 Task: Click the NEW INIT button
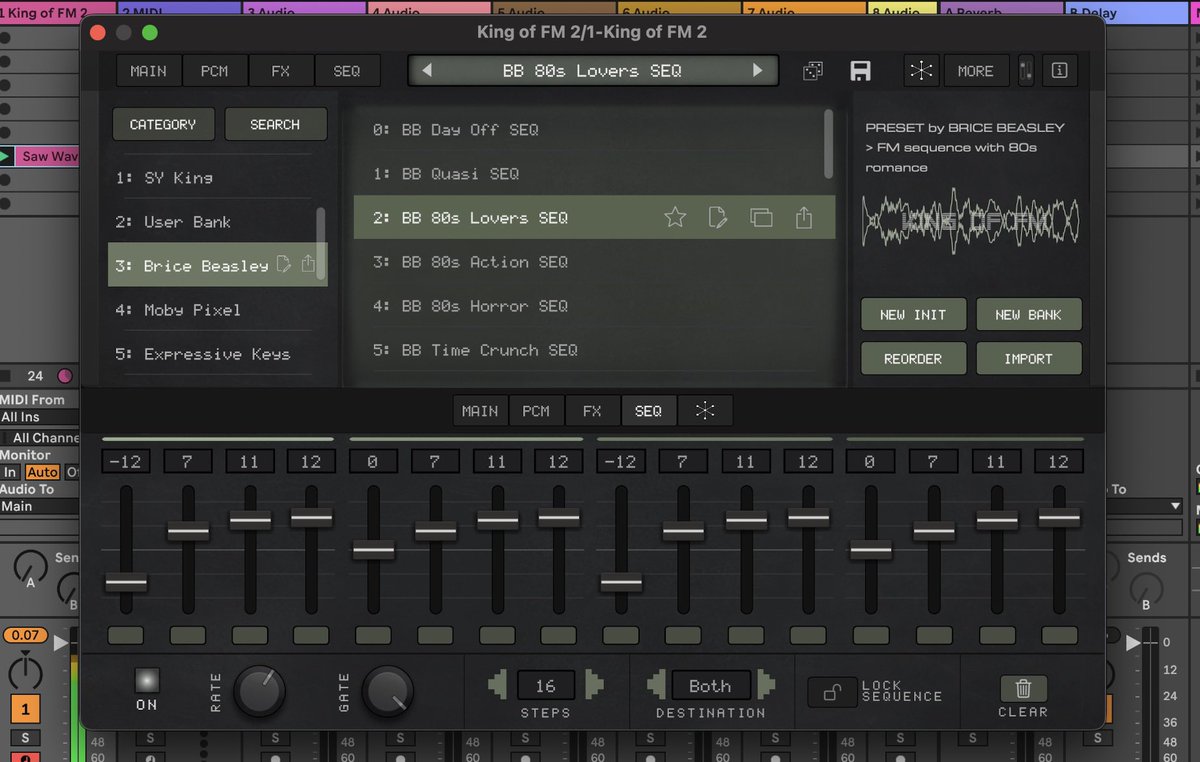tap(914, 314)
